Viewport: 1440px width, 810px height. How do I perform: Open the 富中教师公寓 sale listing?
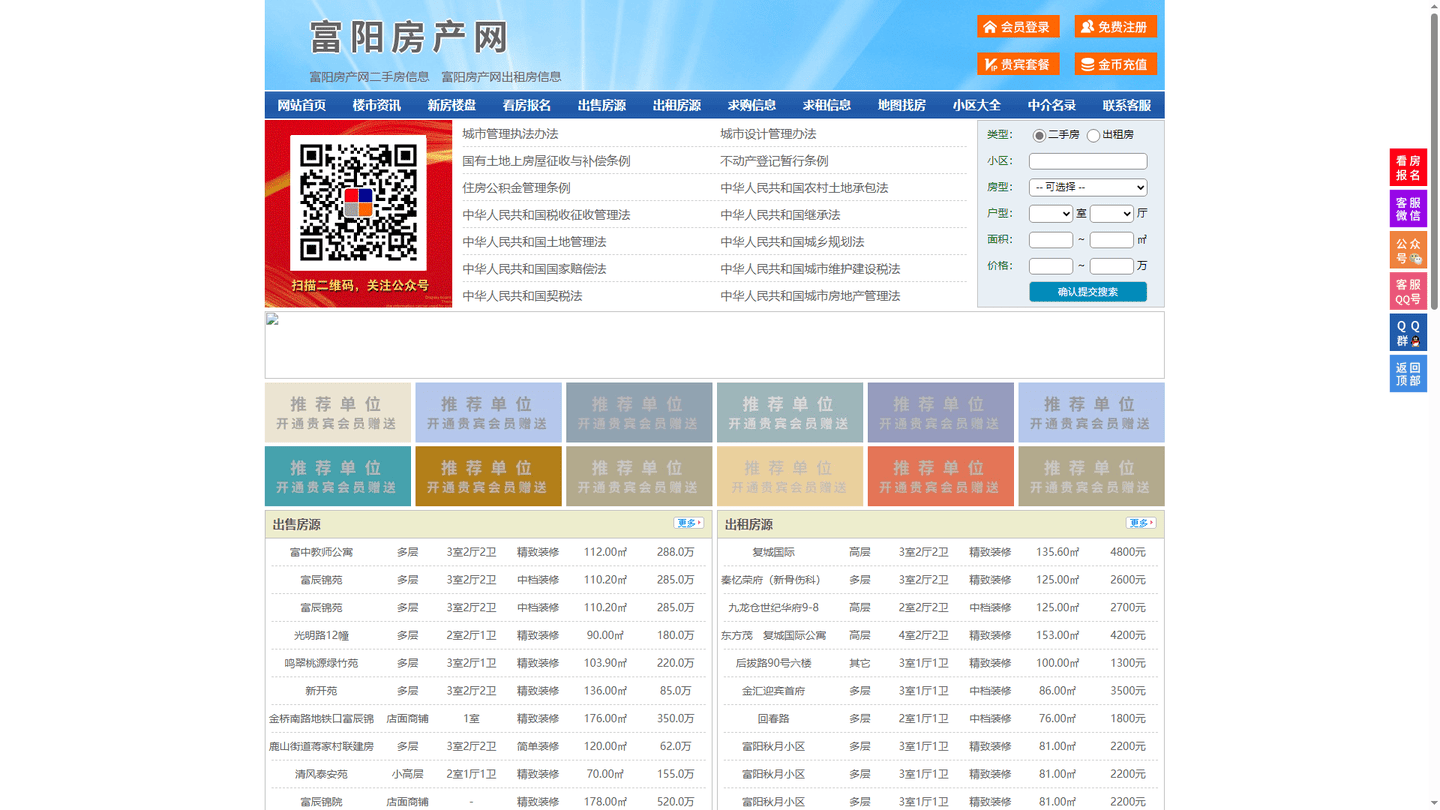tap(321, 552)
